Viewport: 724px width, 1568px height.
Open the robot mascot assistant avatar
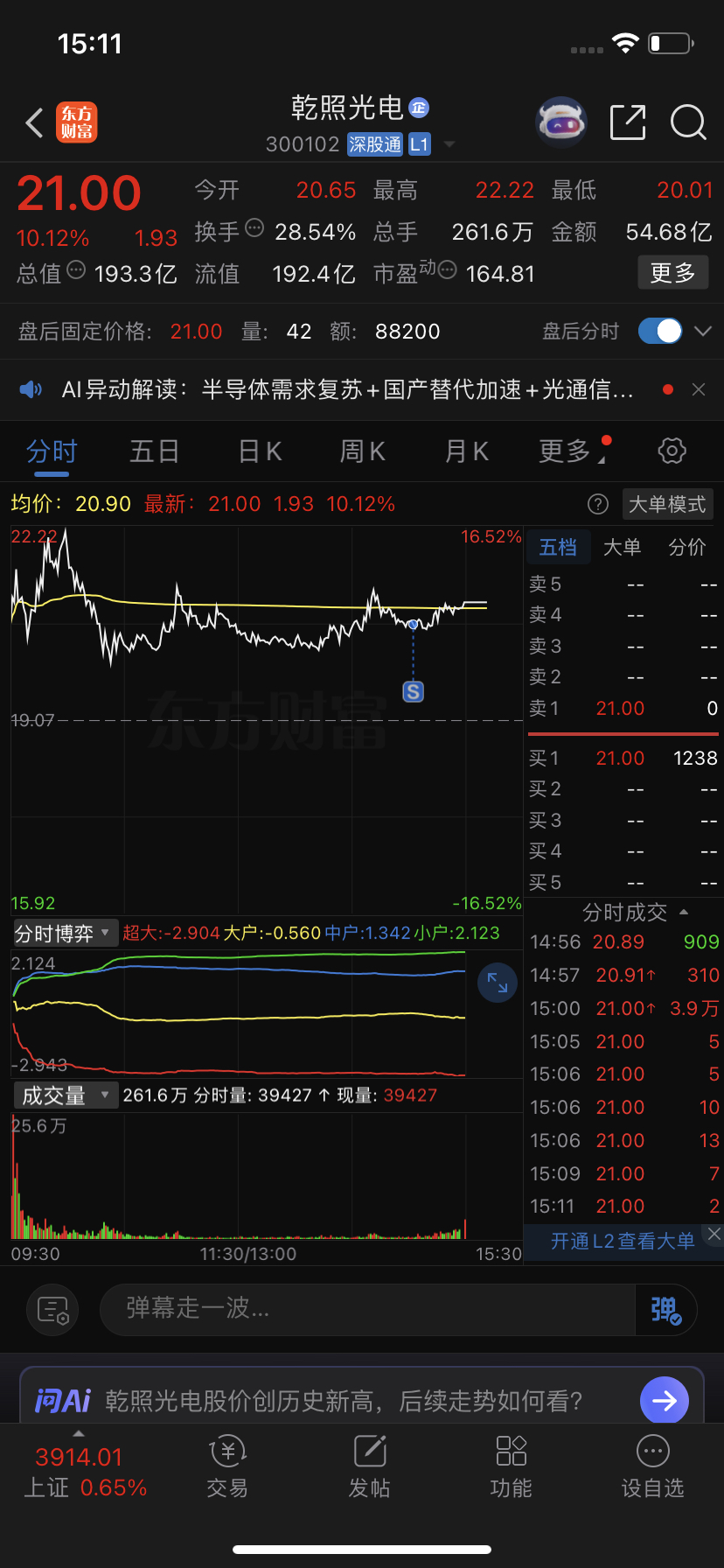coord(560,122)
